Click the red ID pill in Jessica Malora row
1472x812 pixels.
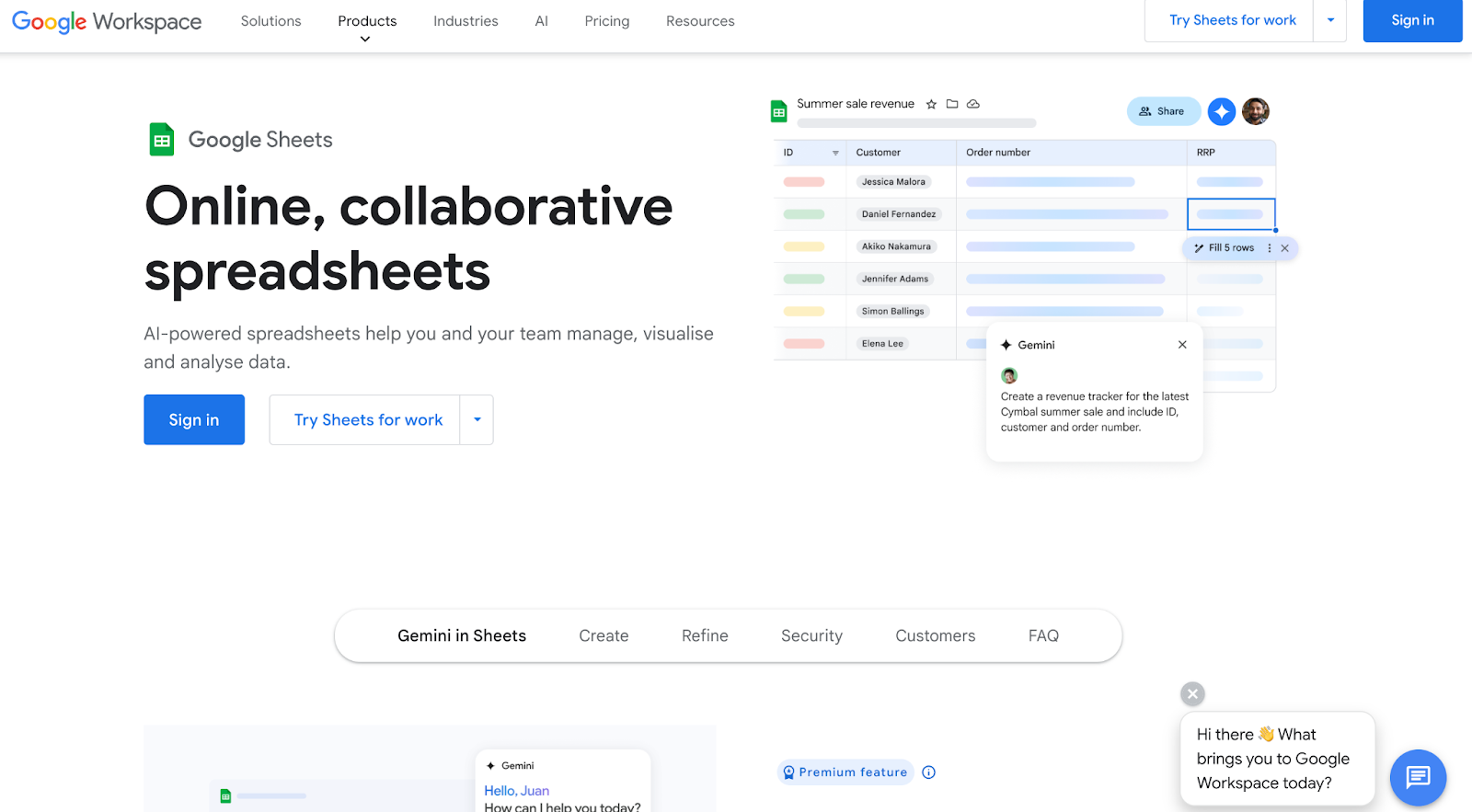pyautogui.click(x=804, y=182)
